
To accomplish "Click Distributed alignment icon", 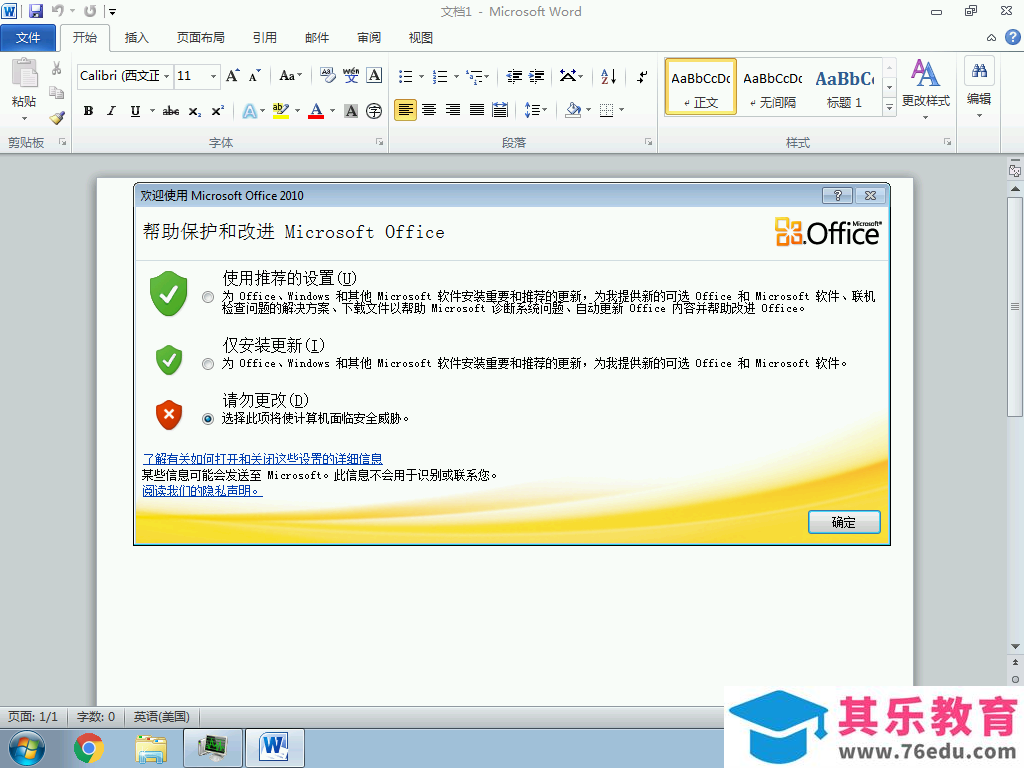I will [x=500, y=110].
